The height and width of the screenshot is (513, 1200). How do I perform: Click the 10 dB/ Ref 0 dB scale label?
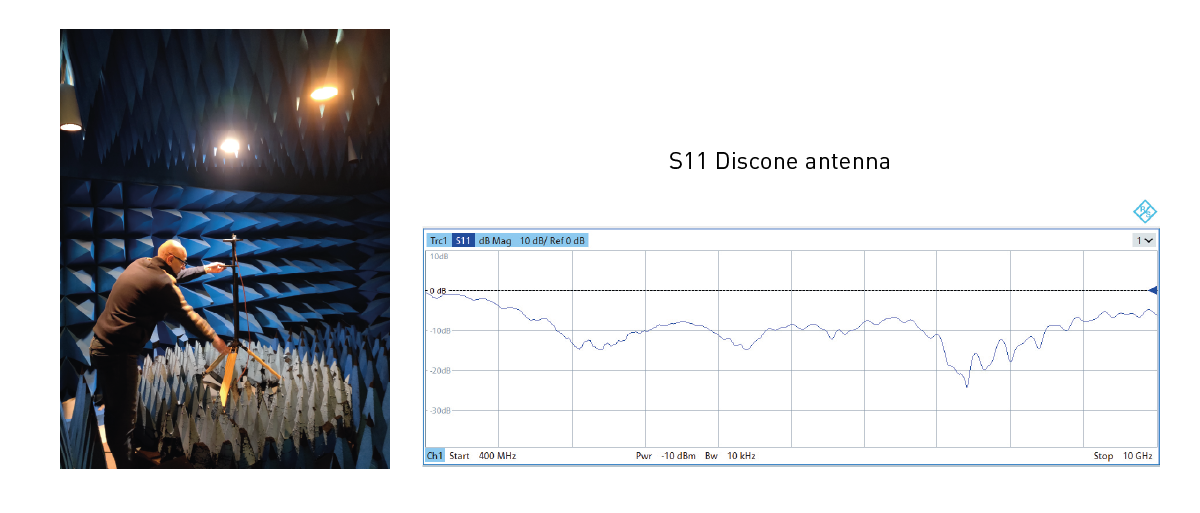[553, 241]
